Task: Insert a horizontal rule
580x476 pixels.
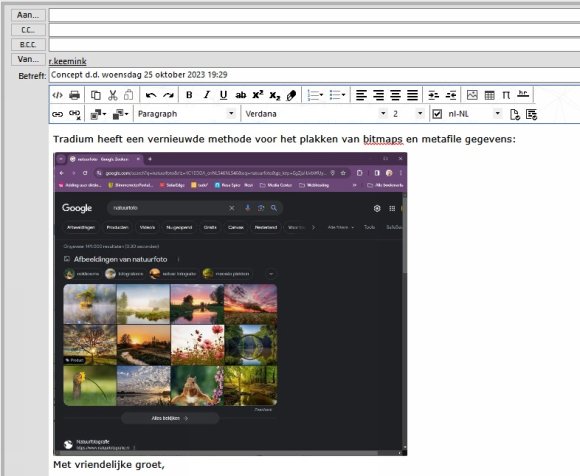Action: point(523,94)
